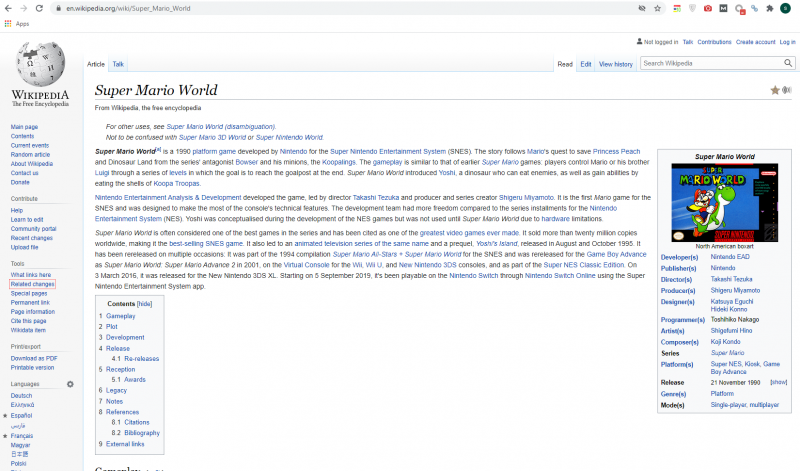Click the Create account link
Viewport: 800px width, 471px height.
755,42
